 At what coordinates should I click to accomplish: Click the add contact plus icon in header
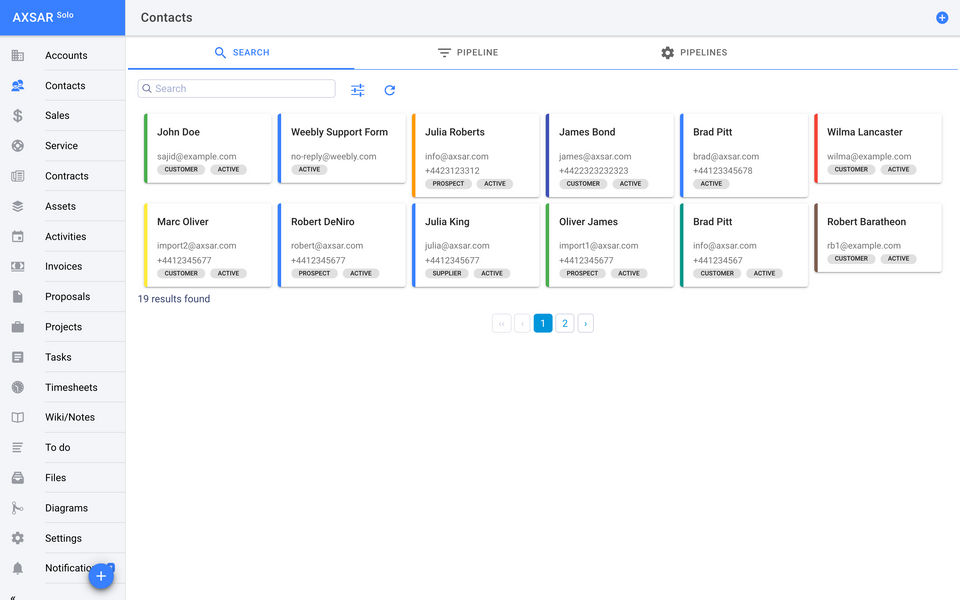point(942,18)
